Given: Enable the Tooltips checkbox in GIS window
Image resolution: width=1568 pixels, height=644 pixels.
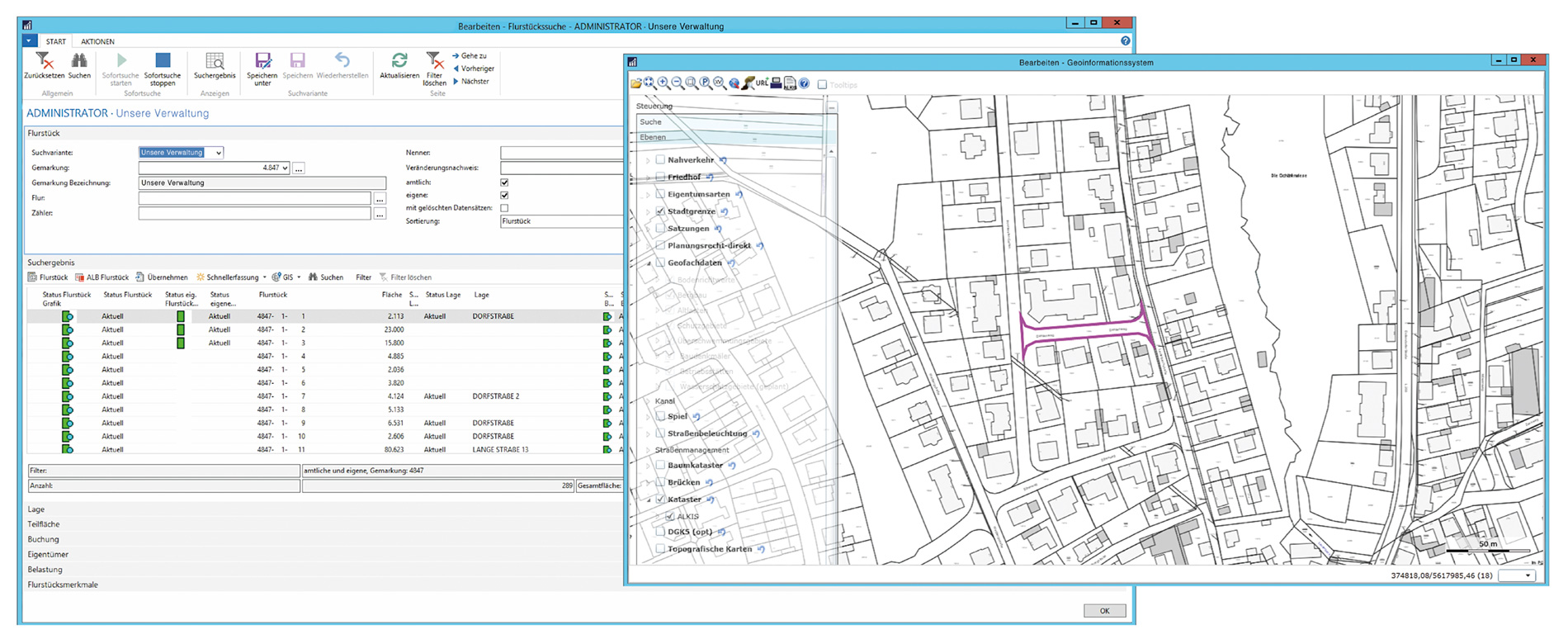Looking at the screenshot, I should click(x=822, y=84).
